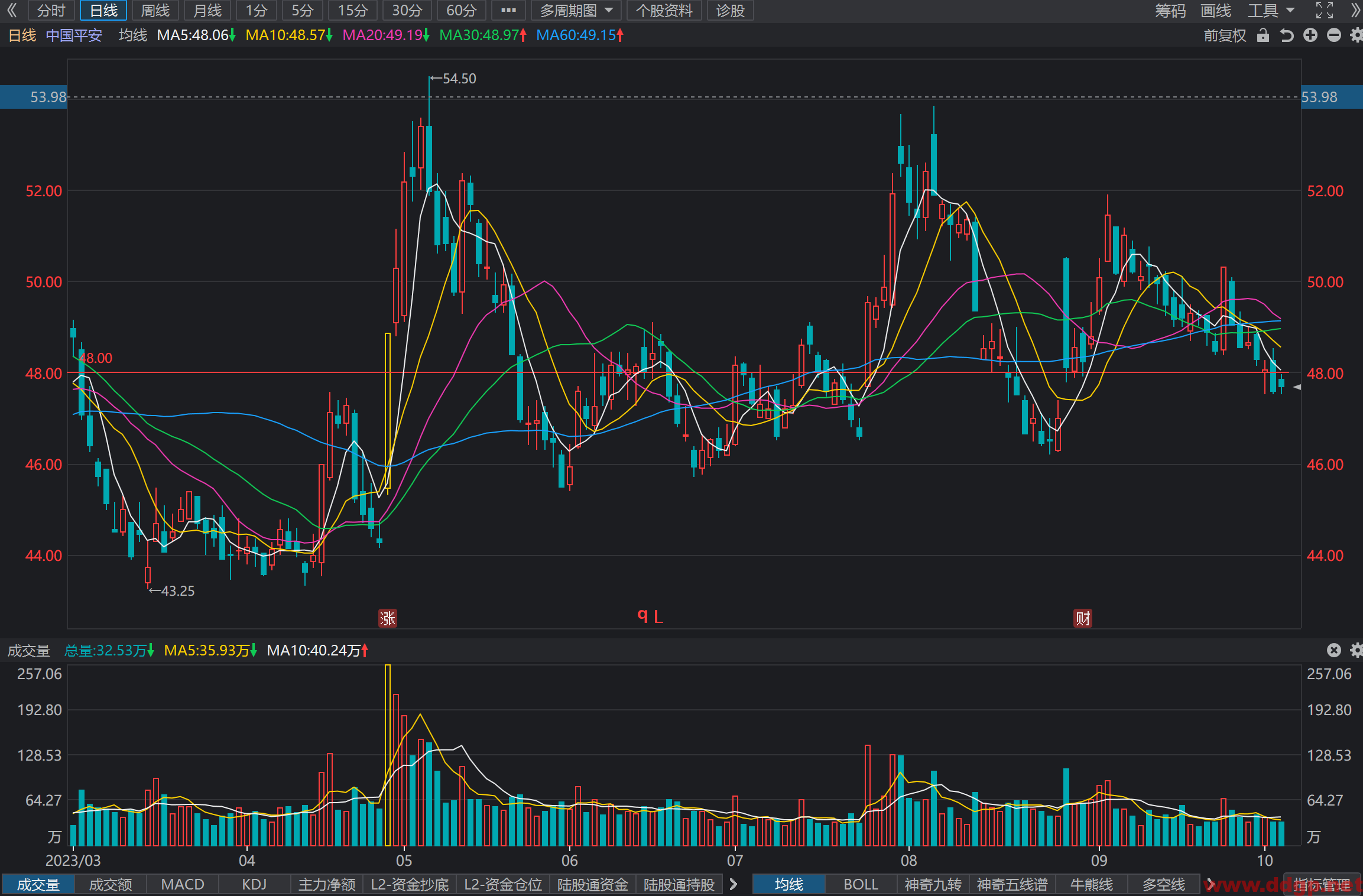Open the 工具 dropdown menu
The image size is (1363, 896).
(1271, 10)
